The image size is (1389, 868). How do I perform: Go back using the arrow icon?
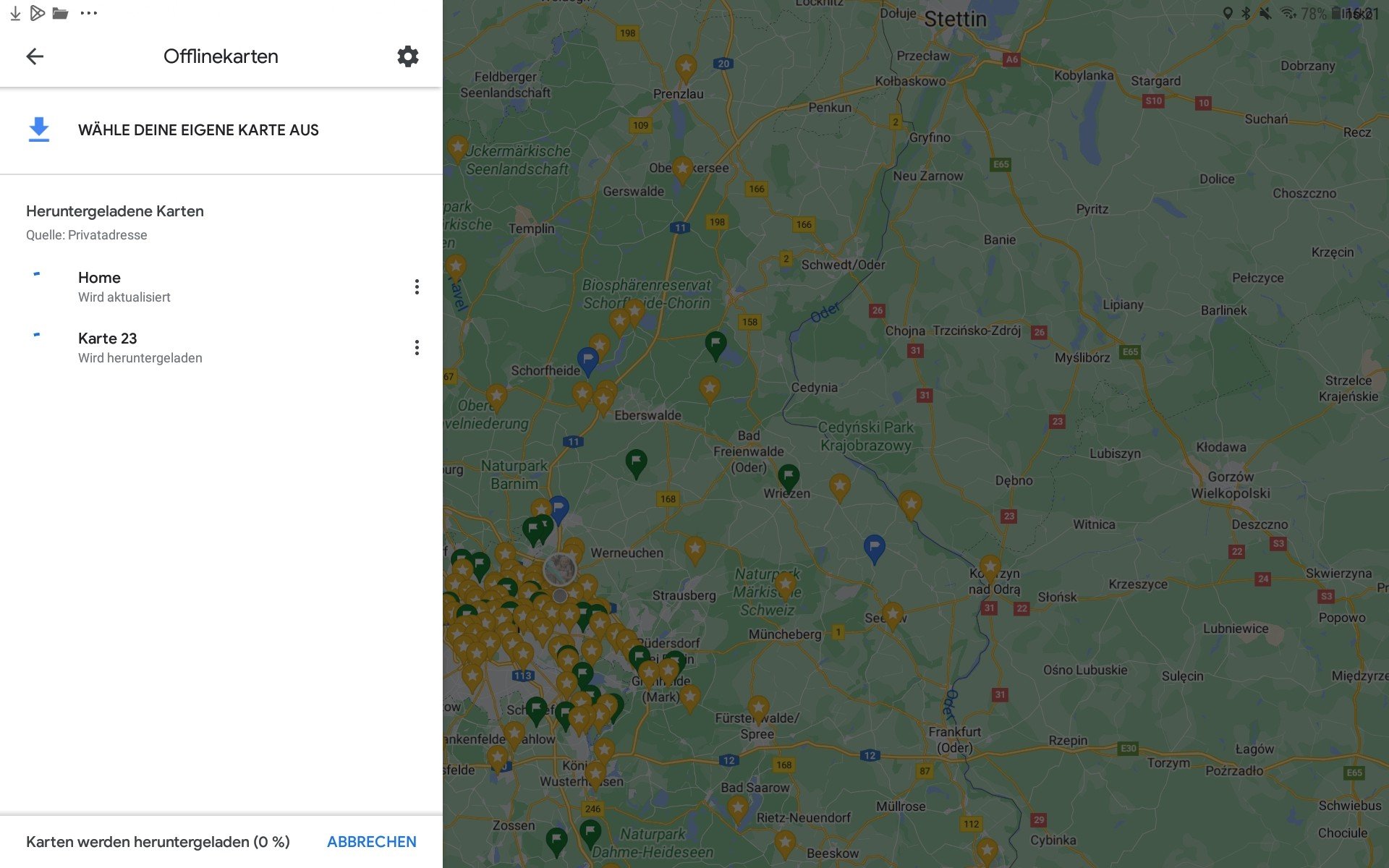tap(35, 56)
